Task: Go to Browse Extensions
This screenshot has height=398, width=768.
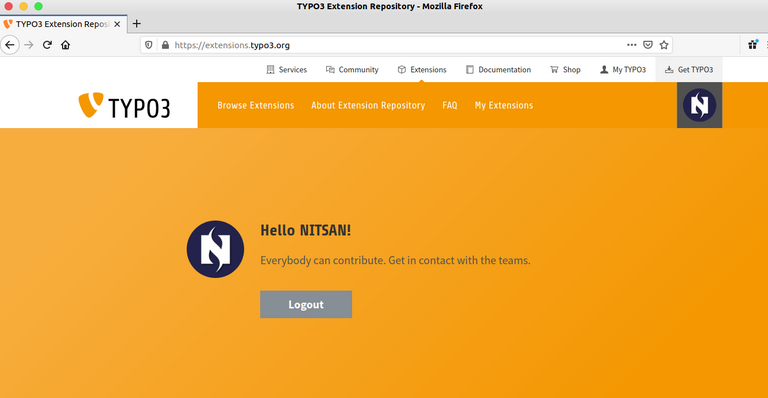Action: click(x=256, y=105)
